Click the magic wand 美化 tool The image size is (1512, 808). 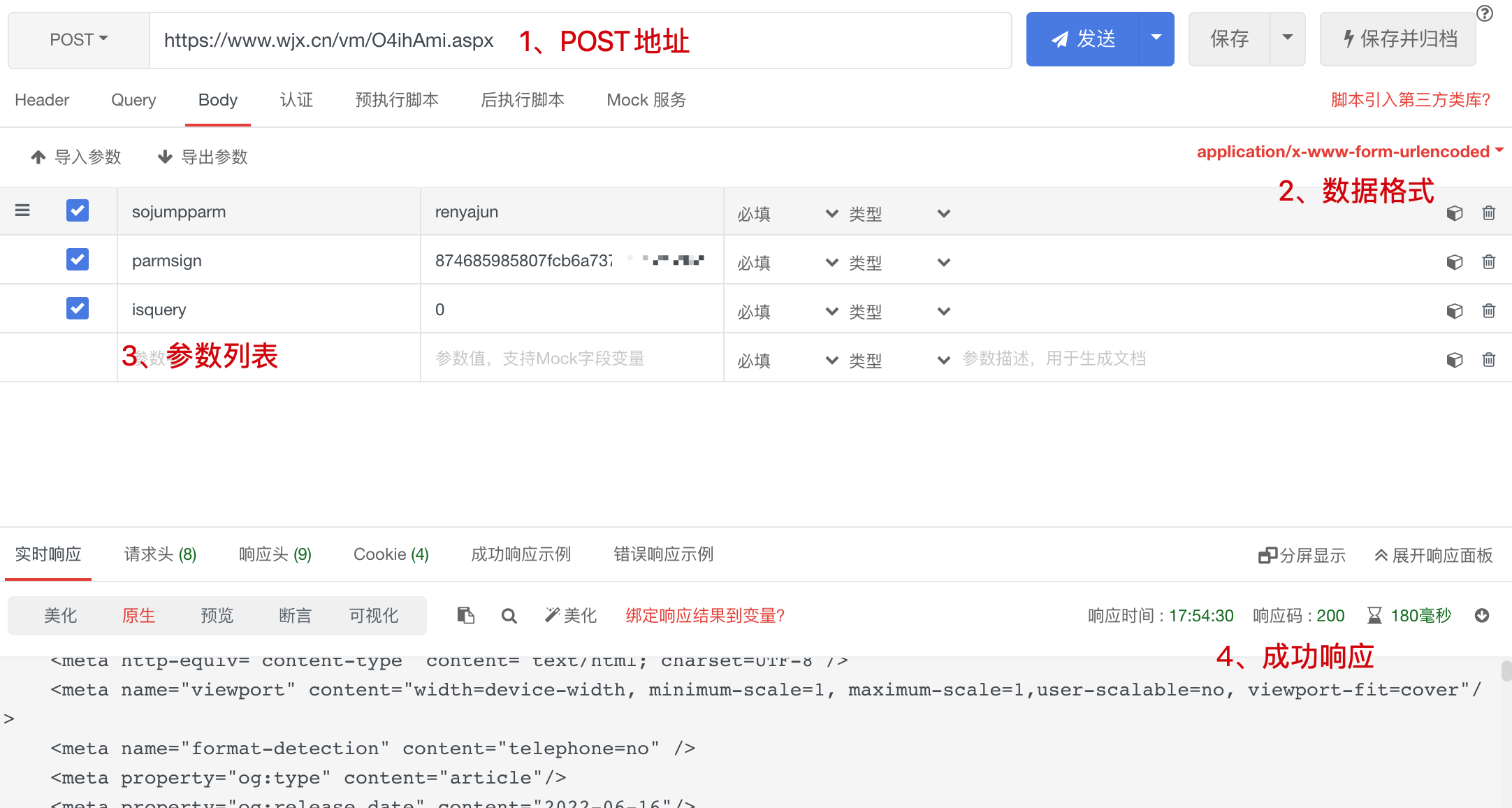(571, 615)
